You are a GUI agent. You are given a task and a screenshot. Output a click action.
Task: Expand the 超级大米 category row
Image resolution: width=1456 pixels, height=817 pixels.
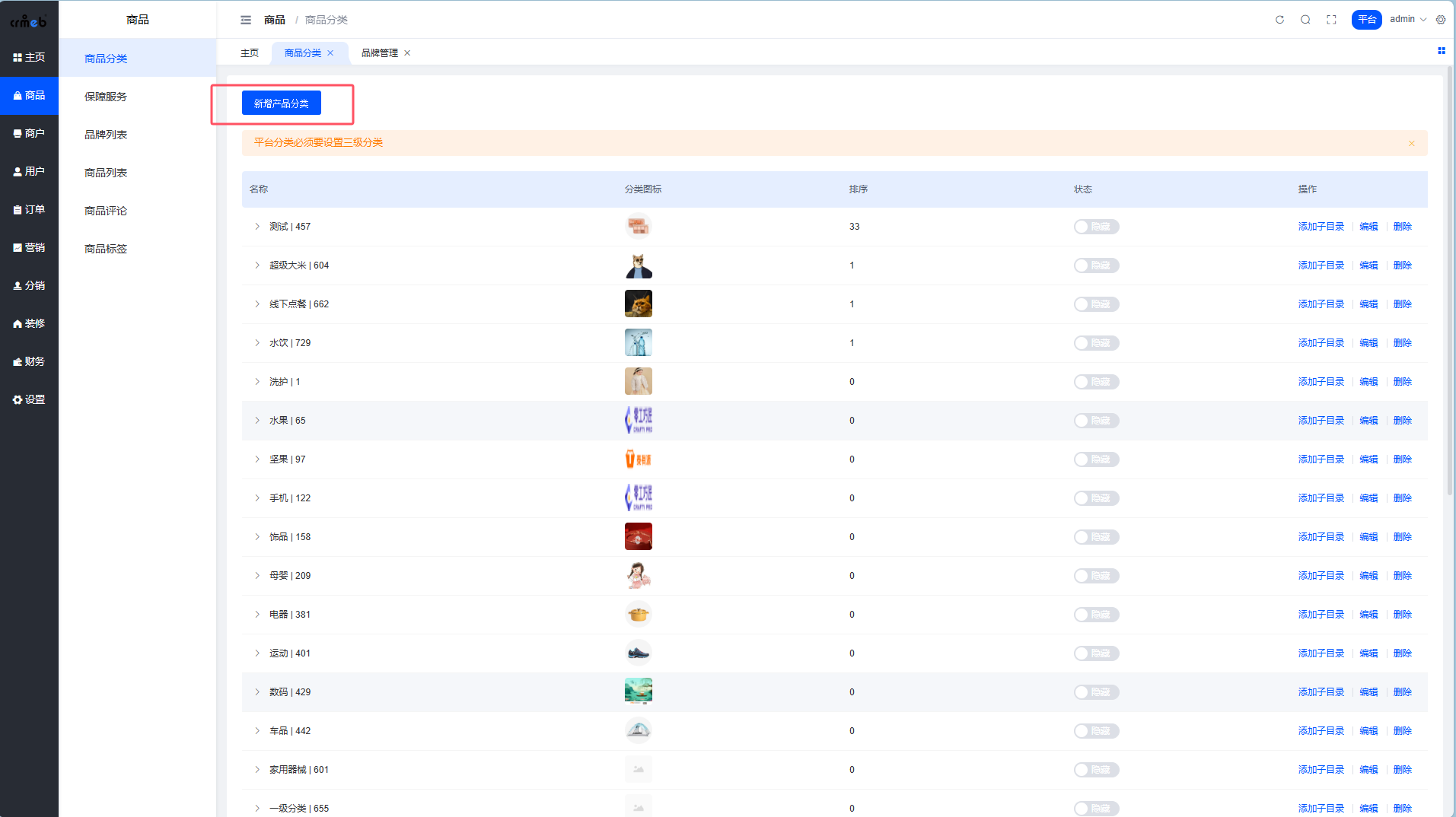point(257,265)
